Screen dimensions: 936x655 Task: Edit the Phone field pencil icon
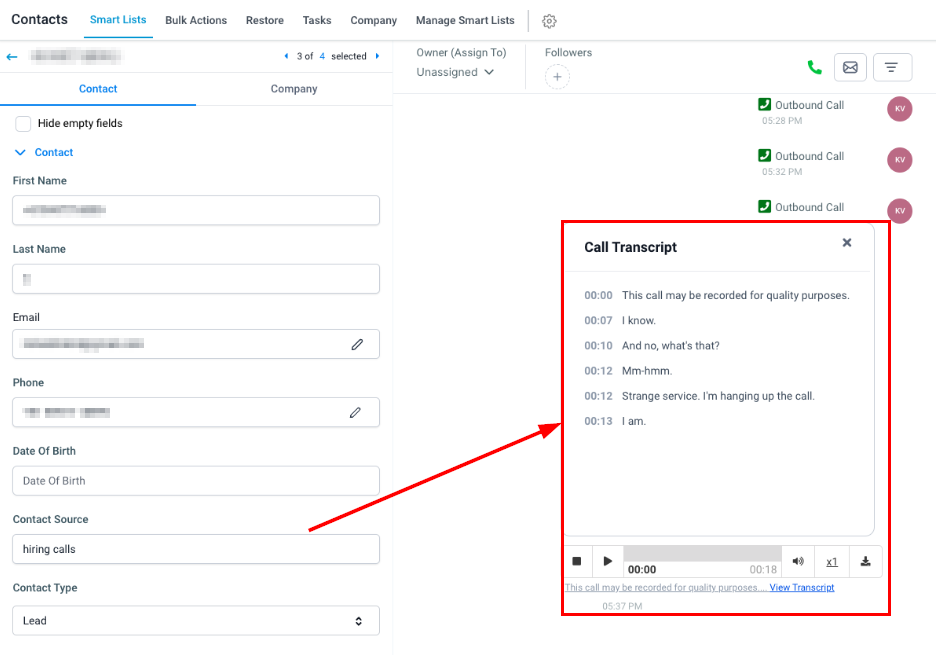click(355, 412)
